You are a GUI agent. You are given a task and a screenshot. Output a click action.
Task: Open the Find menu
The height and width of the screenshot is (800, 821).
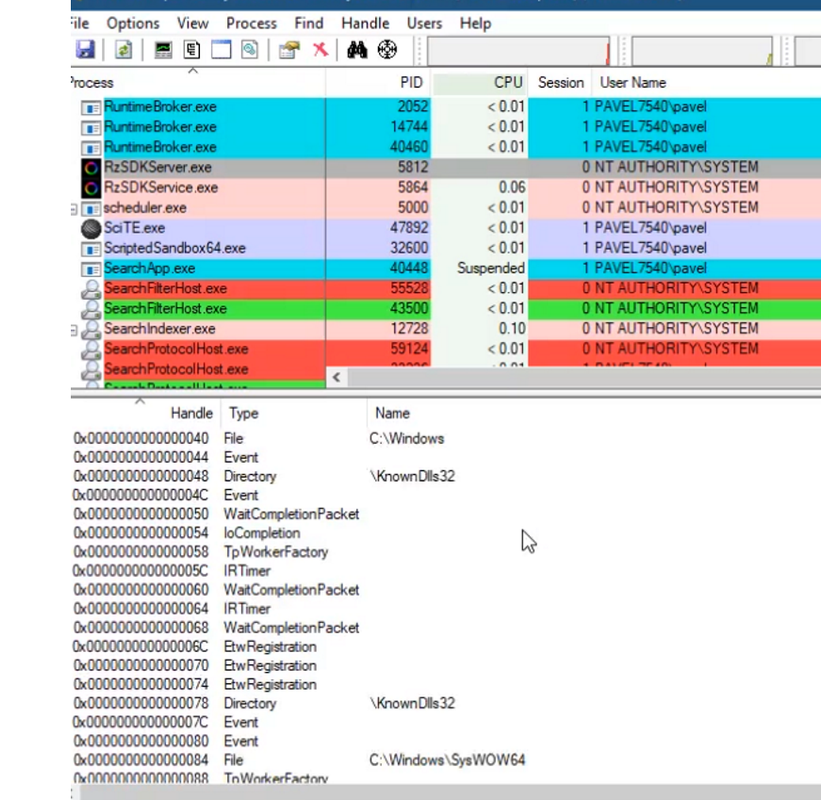pyautogui.click(x=309, y=24)
